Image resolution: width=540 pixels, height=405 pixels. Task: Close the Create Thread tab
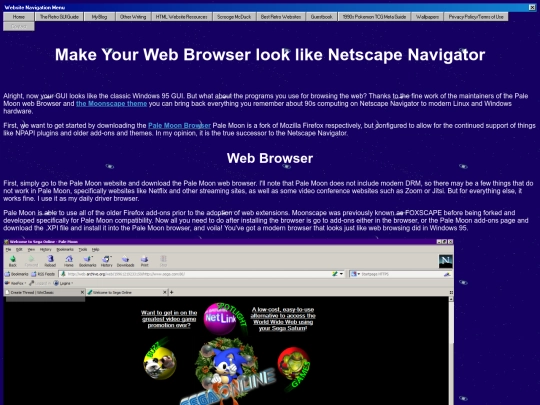(x=82, y=292)
